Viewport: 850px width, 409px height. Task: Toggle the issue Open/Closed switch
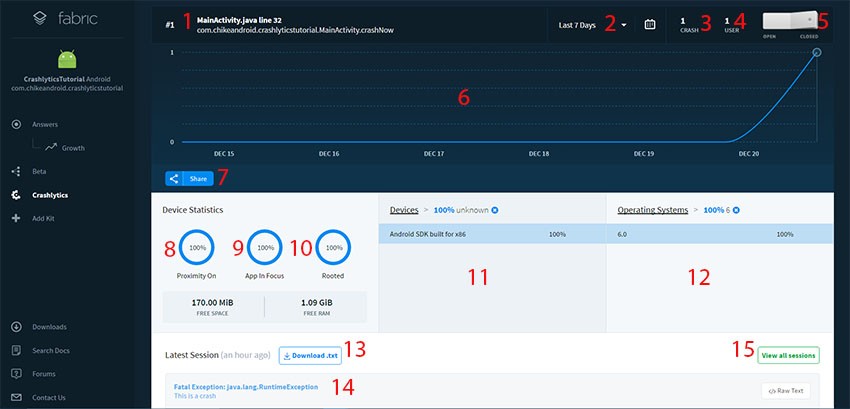click(790, 20)
